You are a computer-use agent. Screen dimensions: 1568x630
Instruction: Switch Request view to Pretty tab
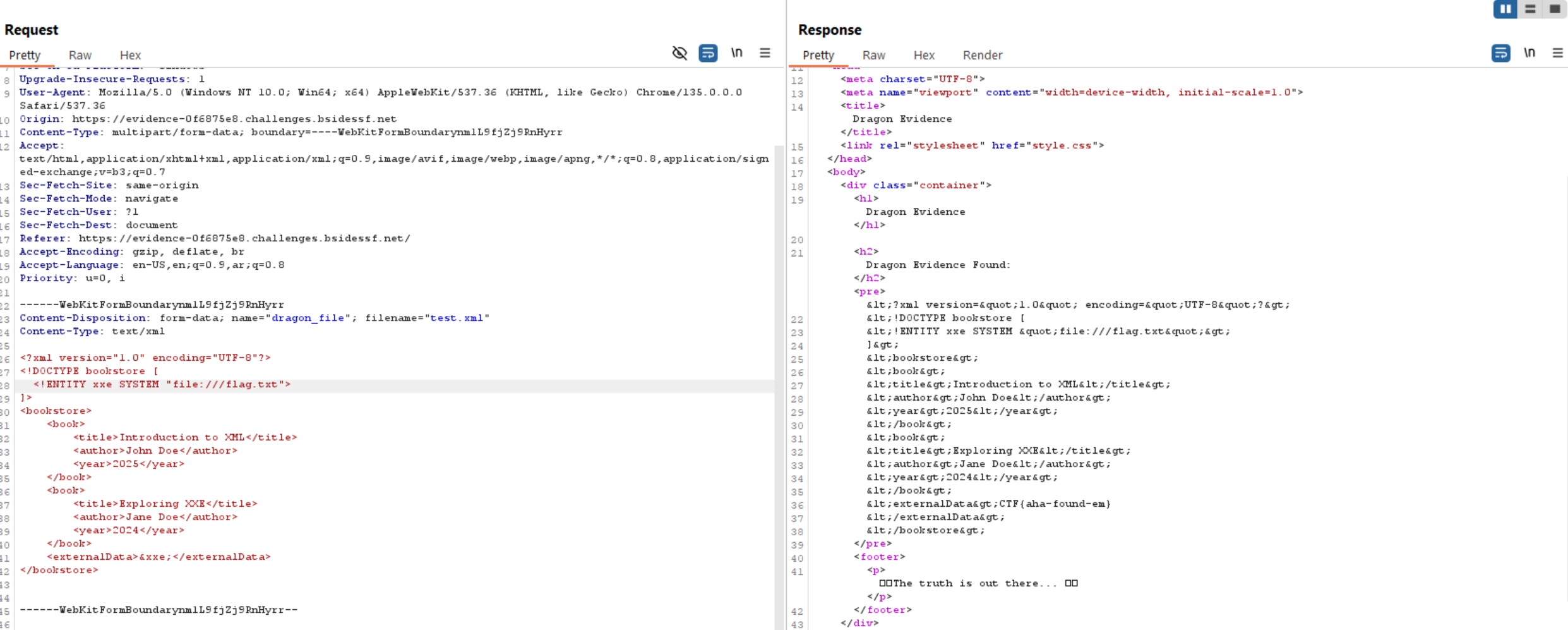tap(25, 56)
